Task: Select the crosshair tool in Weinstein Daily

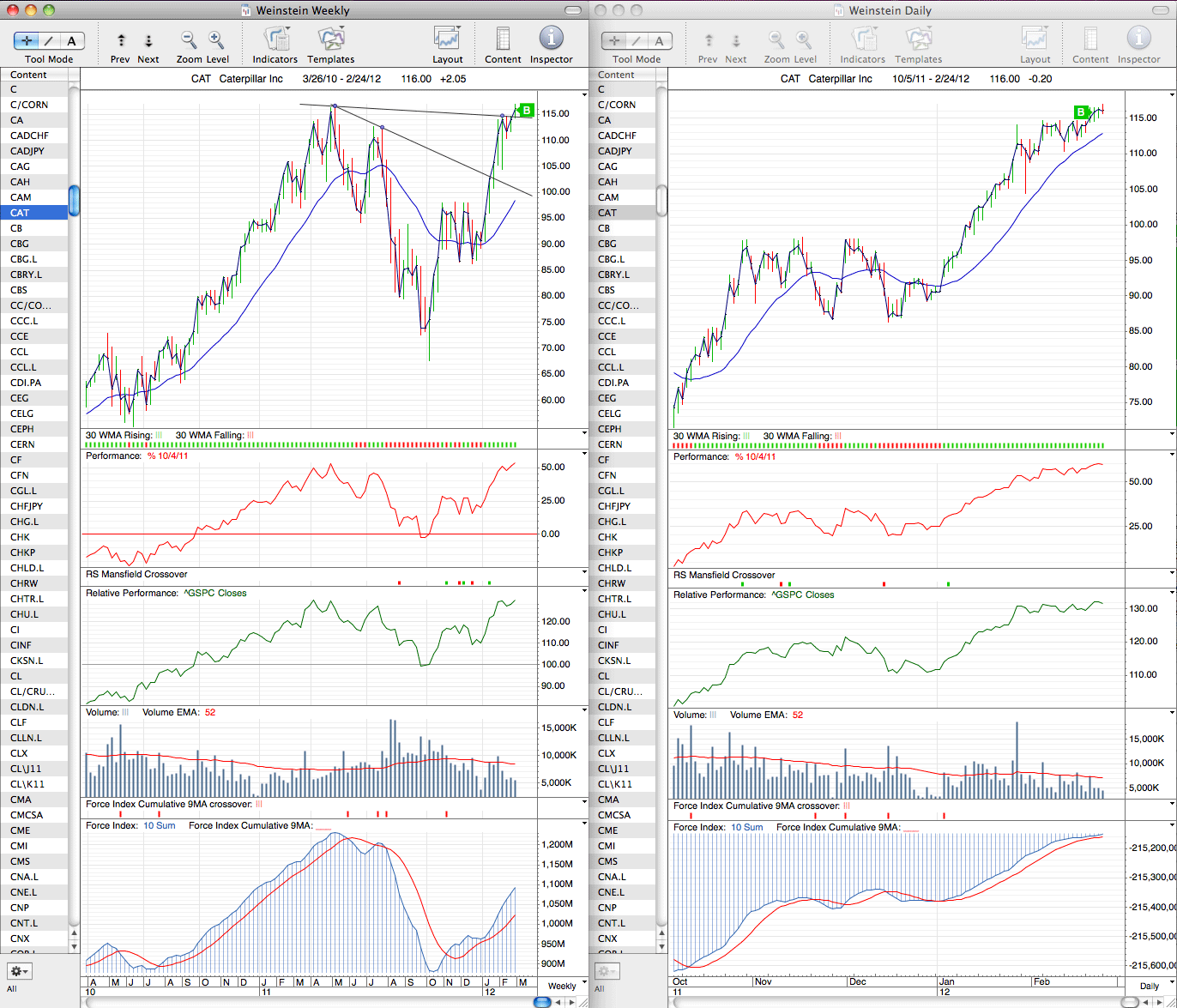Action: tap(614, 40)
